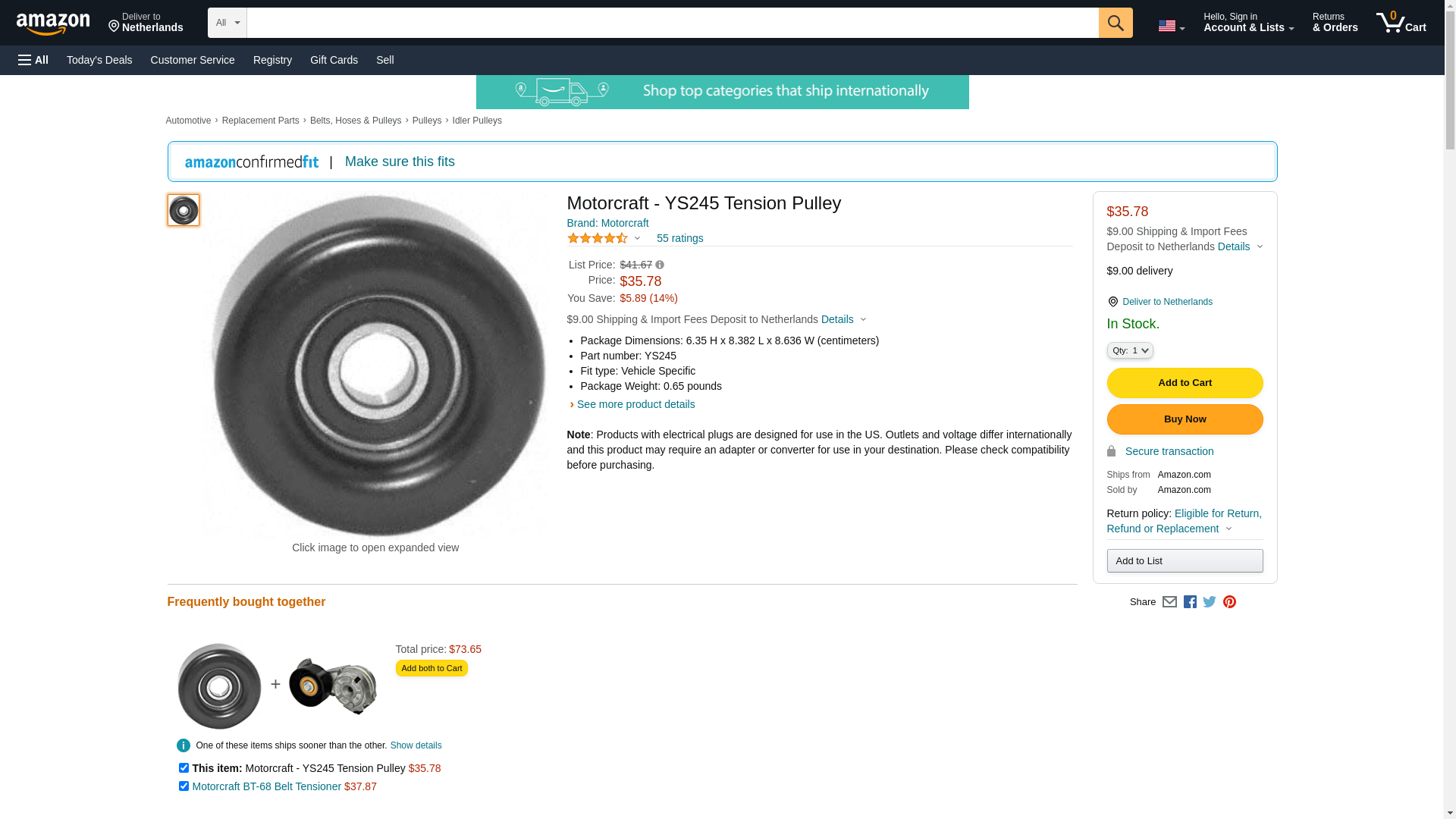Share product on Pinterest
The width and height of the screenshot is (1456, 819).
tap(1229, 602)
